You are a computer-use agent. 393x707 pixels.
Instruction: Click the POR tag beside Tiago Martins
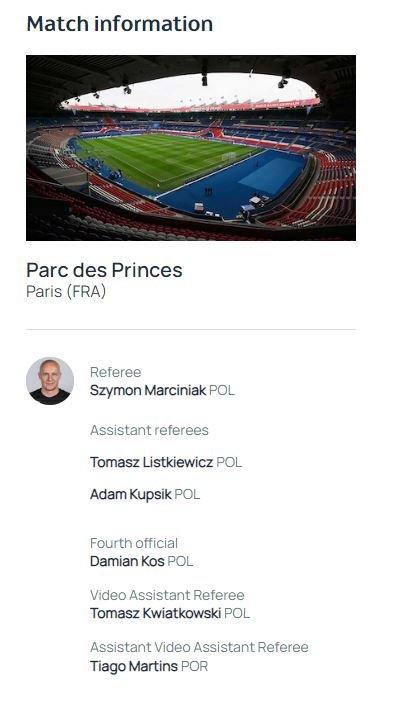[194, 666]
